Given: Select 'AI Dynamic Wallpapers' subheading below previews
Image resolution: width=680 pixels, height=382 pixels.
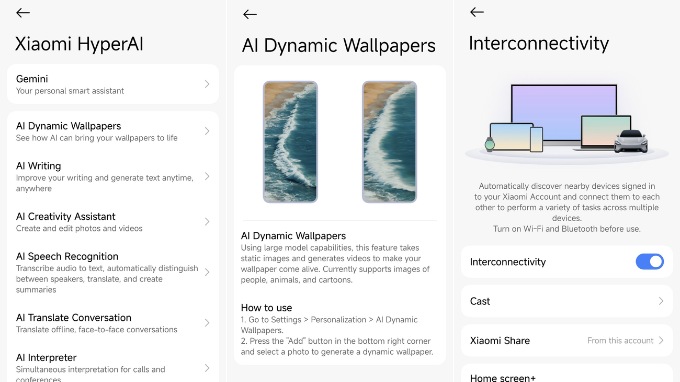Looking at the screenshot, I should tap(293, 235).
